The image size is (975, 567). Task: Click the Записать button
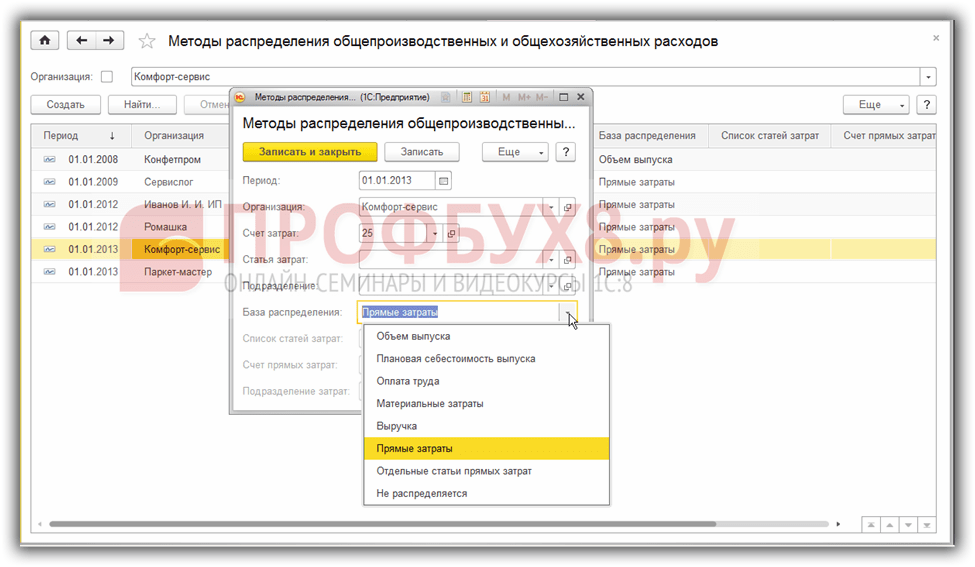[x=422, y=152]
